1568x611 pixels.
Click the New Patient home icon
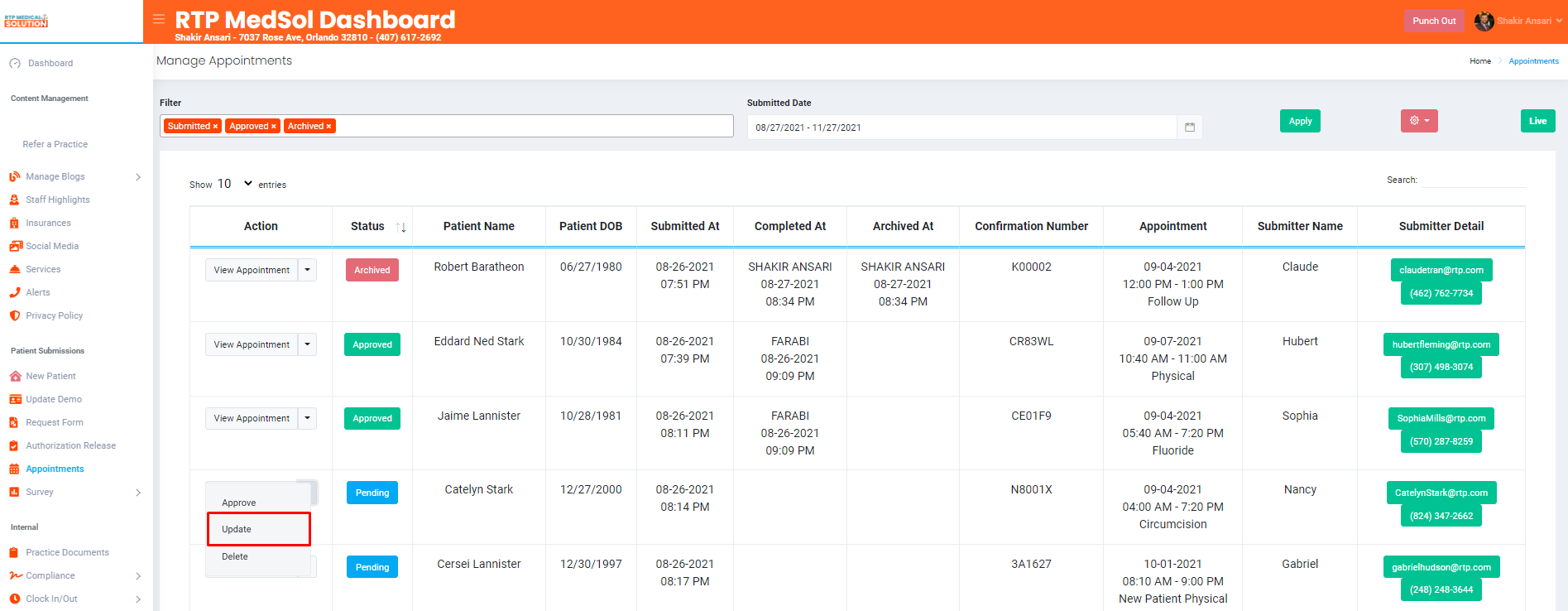tap(15, 376)
